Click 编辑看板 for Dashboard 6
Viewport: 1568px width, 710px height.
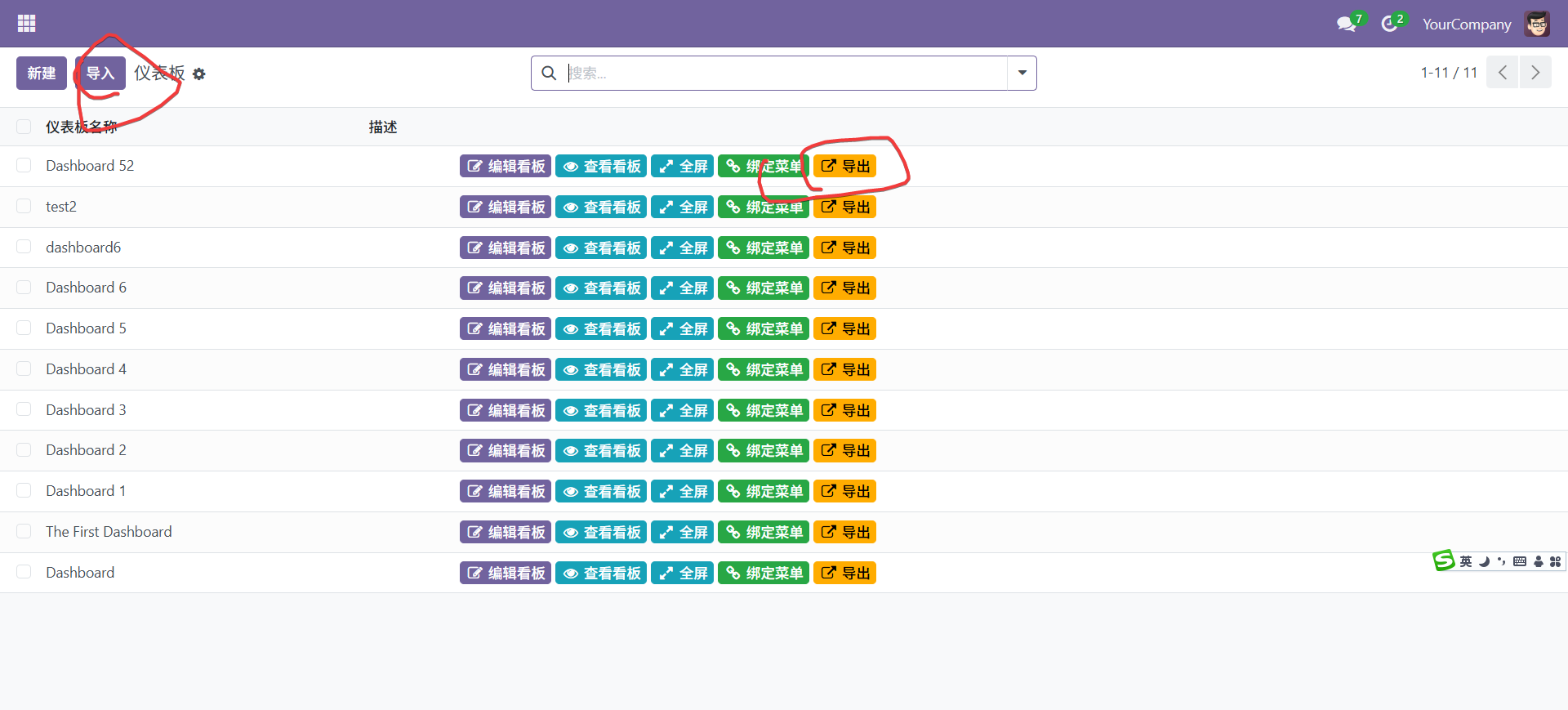(x=506, y=288)
